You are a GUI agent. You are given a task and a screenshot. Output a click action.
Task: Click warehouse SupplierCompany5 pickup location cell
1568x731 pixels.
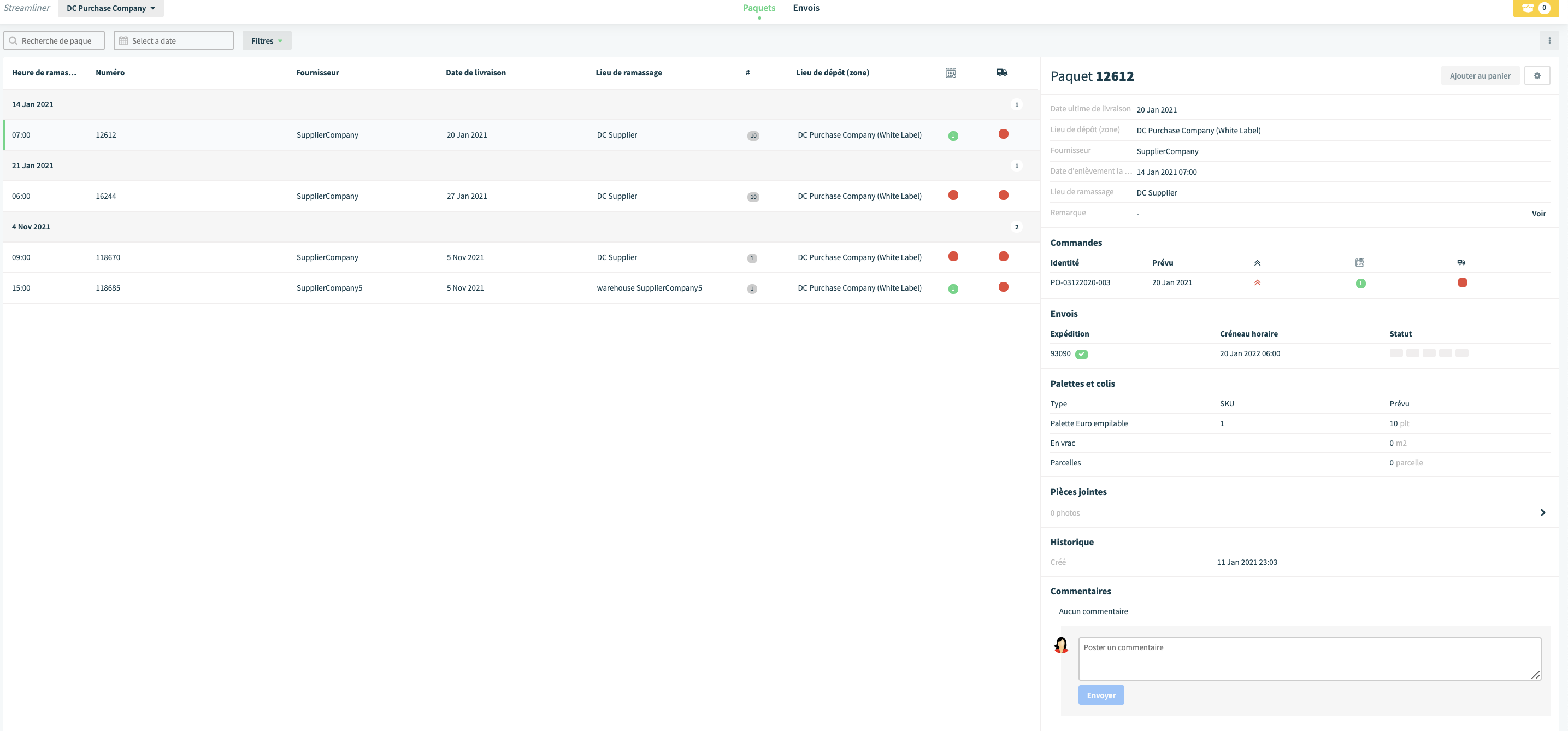[649, 288]
